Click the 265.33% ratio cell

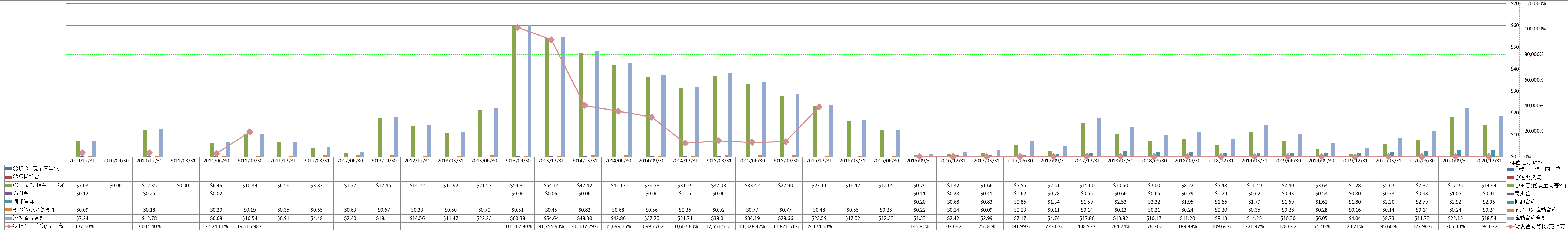1455,227
